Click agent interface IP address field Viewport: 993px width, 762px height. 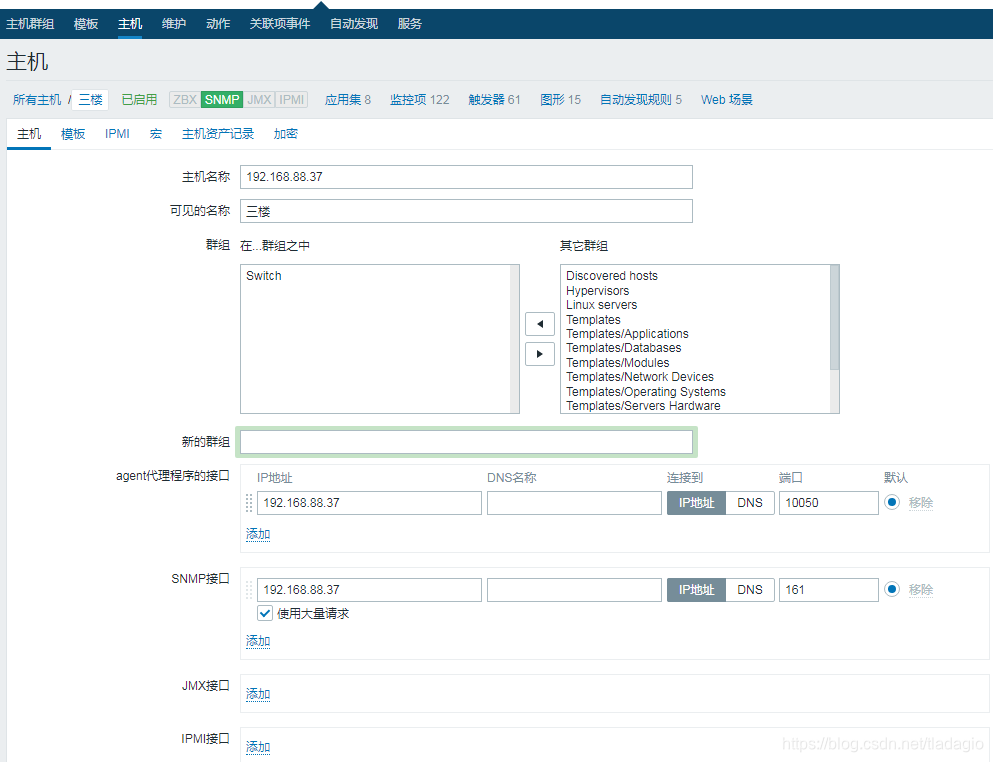pyautogui.click(x=369, y=503)
